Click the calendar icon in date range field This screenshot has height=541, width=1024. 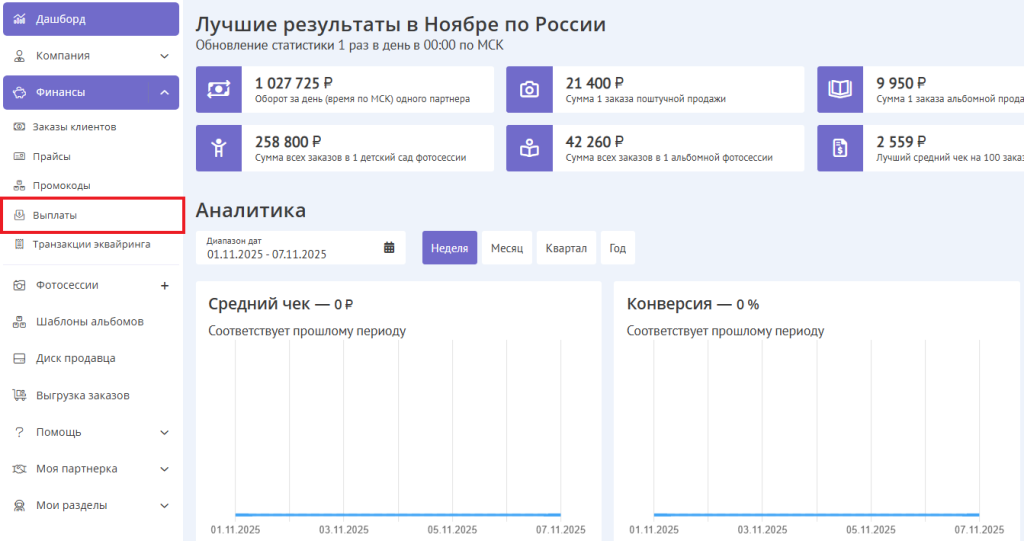point(389,248)
